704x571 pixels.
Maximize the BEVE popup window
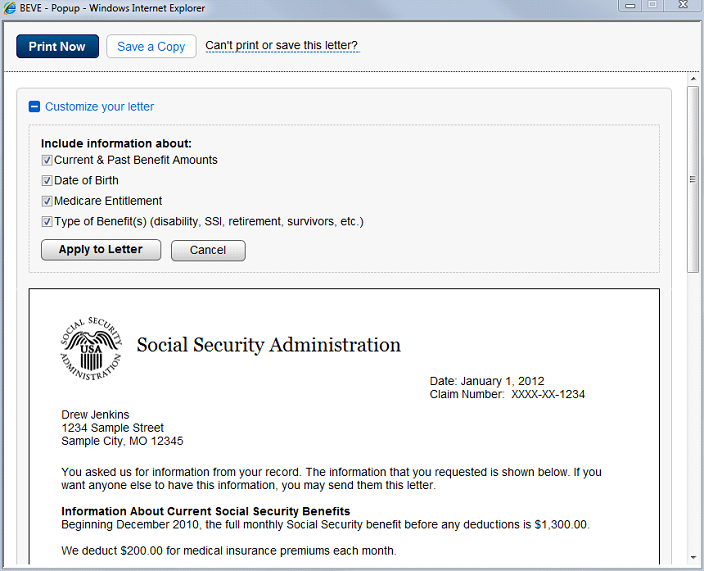point(652,5)
